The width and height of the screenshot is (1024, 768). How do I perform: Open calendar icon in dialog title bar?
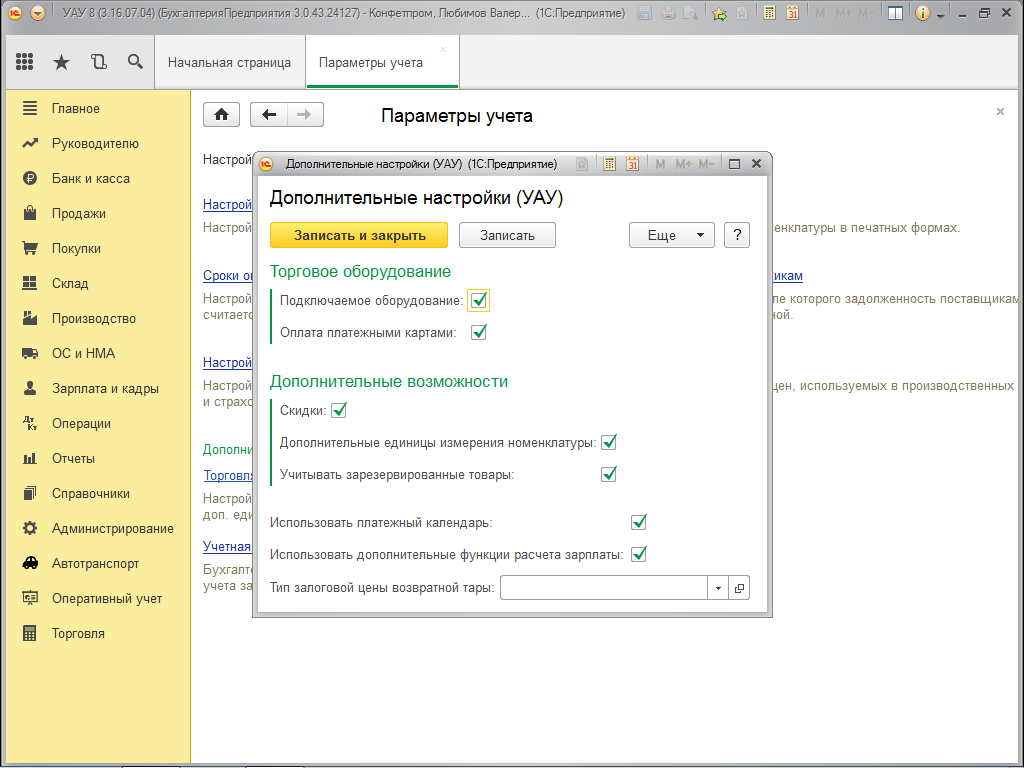632,164
